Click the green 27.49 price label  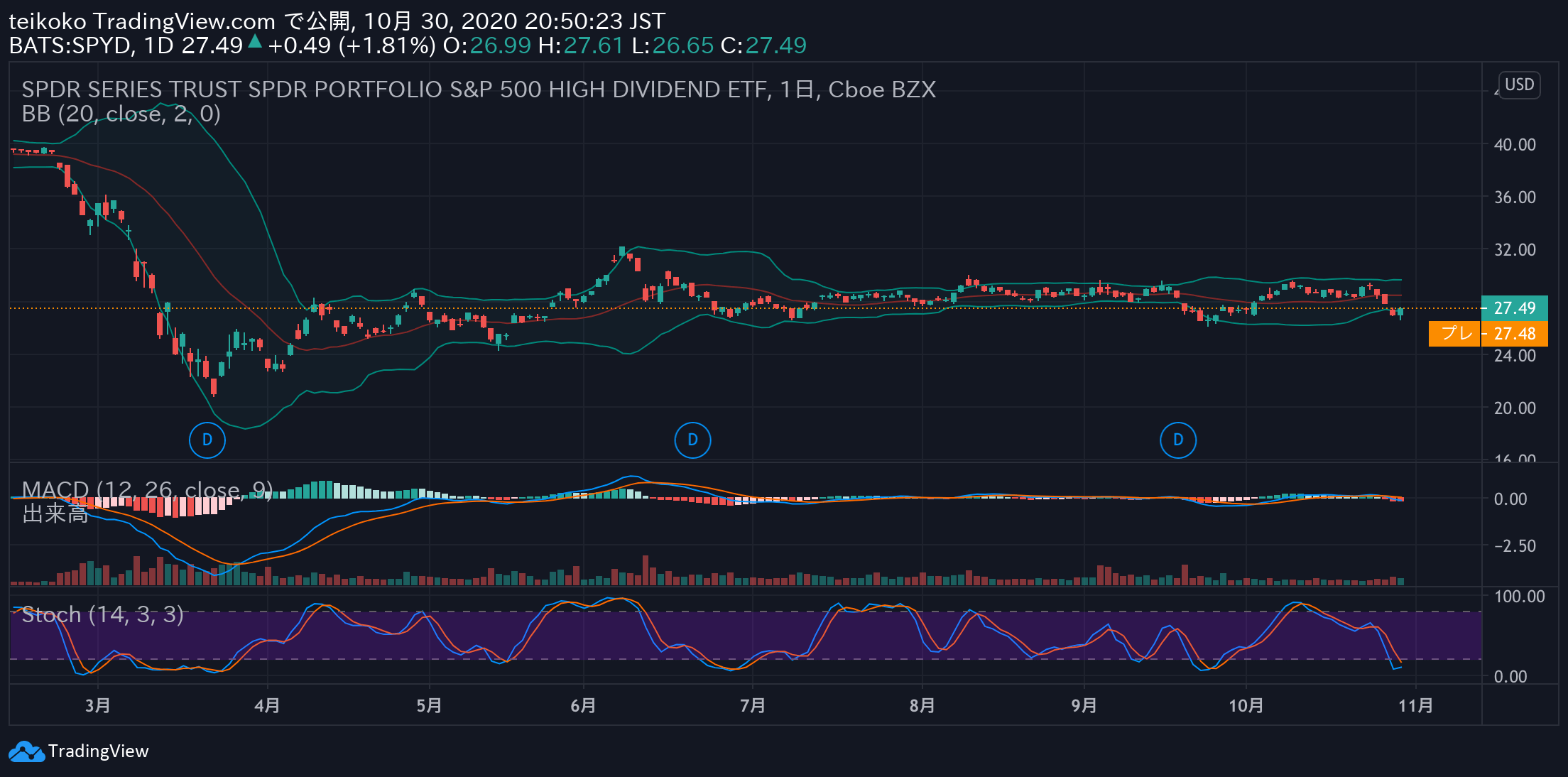click(1515, 308)
